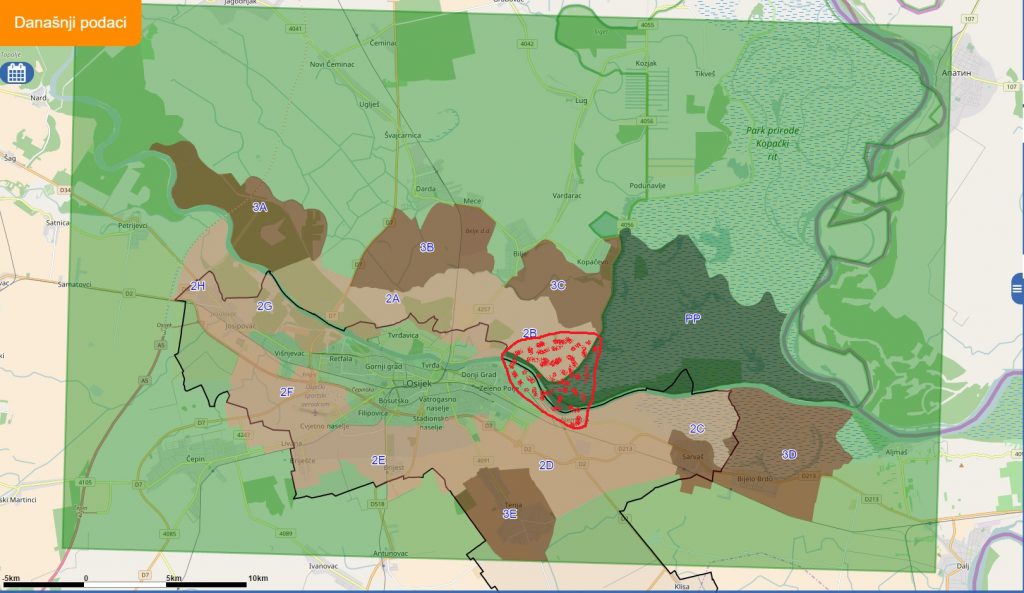Click the Park prirode Kopački rit label
The image size is (1024, 593).
pyautogui.click(x=773, y=144)
